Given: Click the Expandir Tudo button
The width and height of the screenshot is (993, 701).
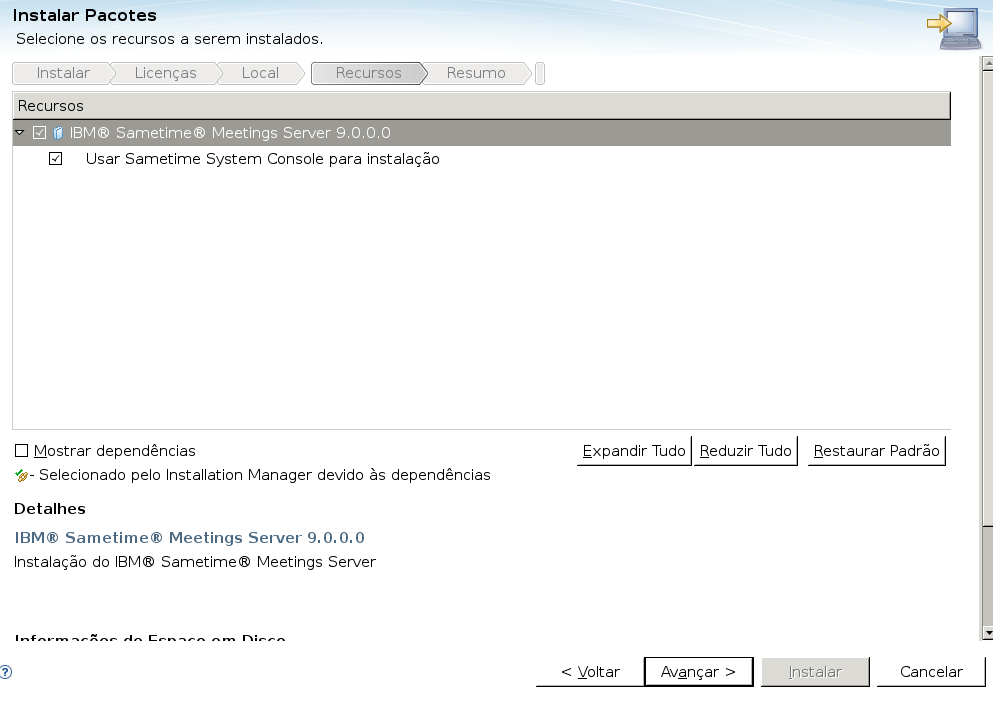Looking at the screenshot, I should click(x=634, y=451).
